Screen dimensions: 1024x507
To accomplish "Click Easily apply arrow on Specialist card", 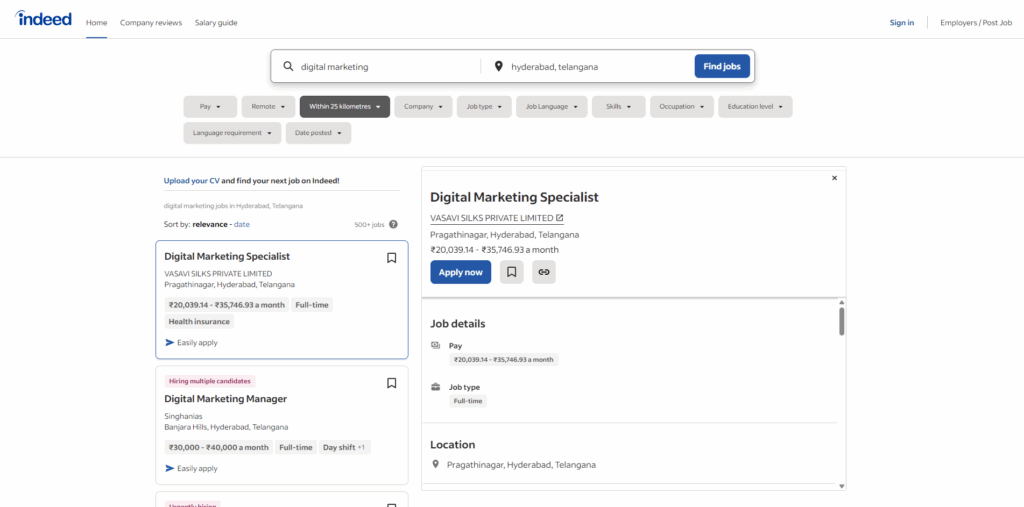I will [x=170, y=342].
